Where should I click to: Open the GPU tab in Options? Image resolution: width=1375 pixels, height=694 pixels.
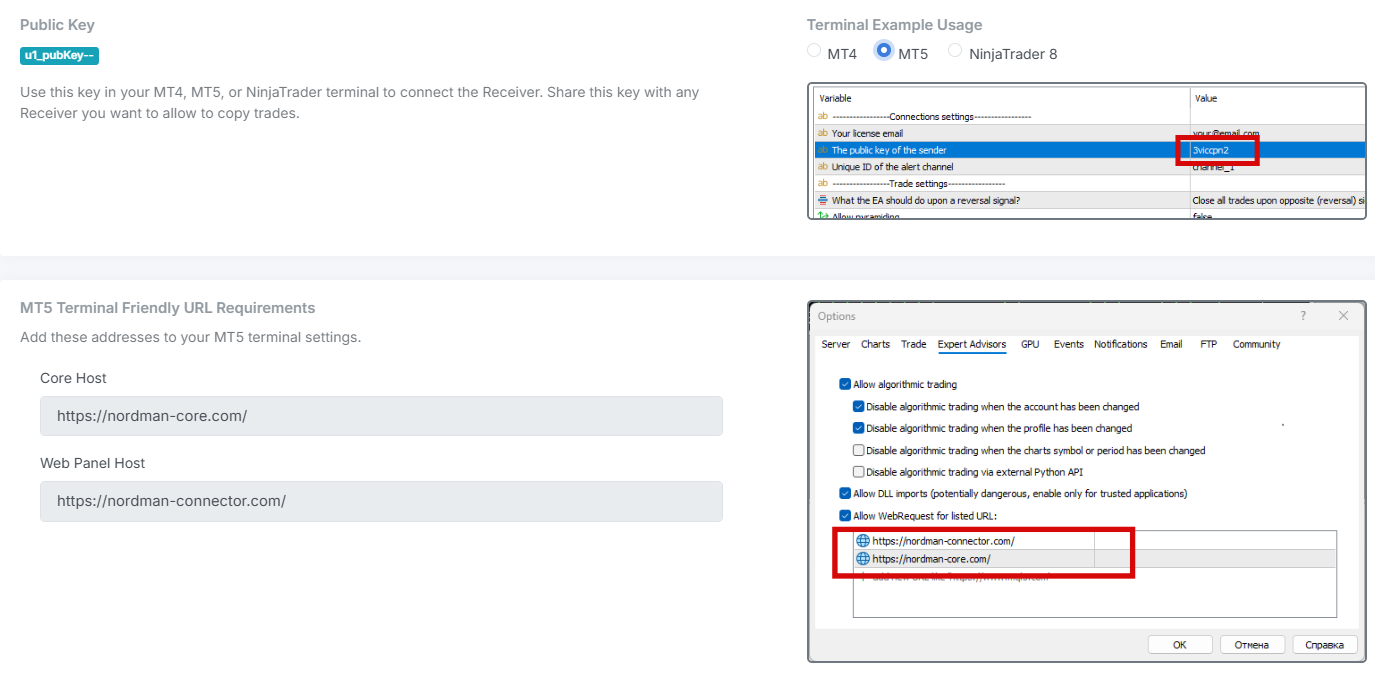coord(1030,344)
